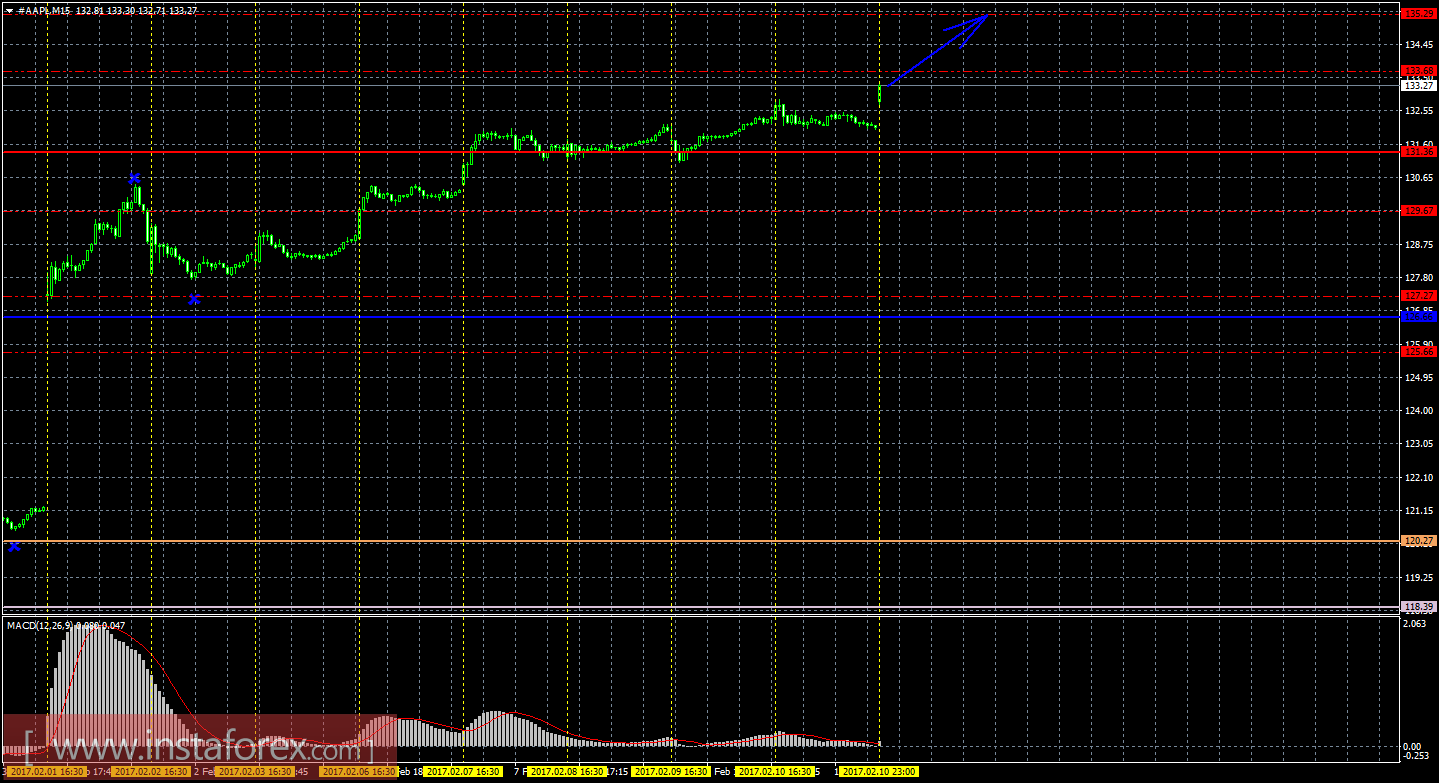This screenshot has width=1439, height=783.
Task: Select the 2017.02.07 16:30 date marker
Action: point(463,772)
